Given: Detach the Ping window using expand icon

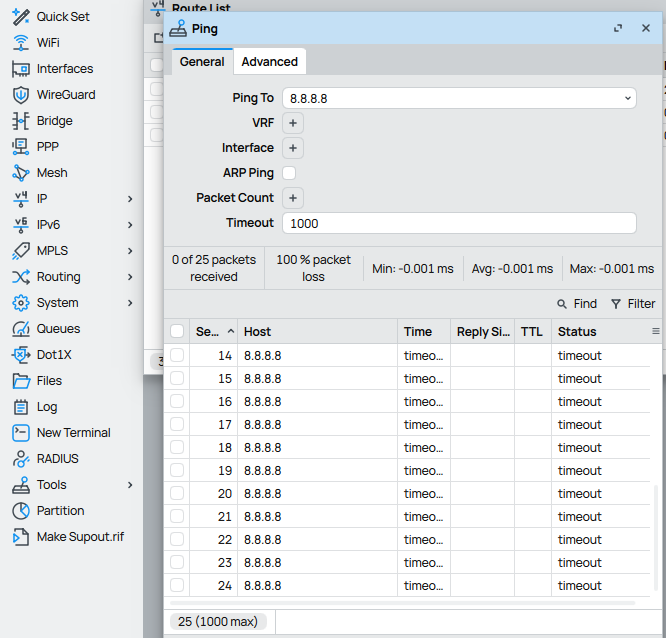Looking at the screenshot, I should coord(618,28).
